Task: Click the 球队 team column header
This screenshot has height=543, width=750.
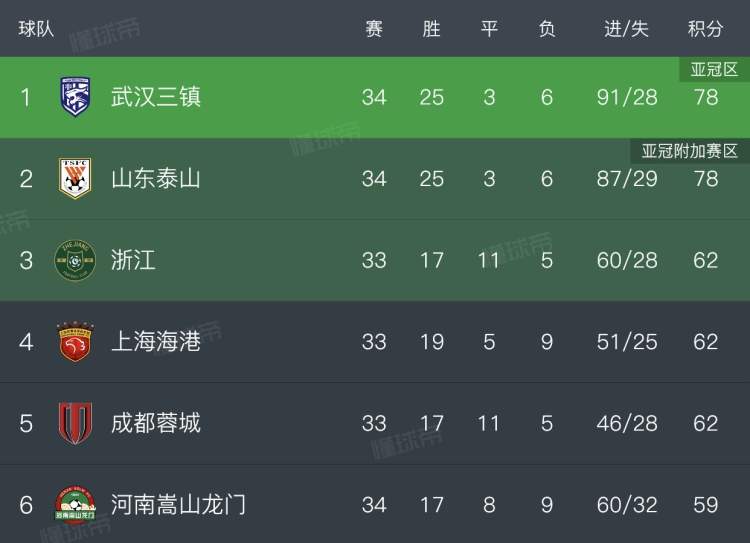Action: pyautogui.click(x=36, y=29)
